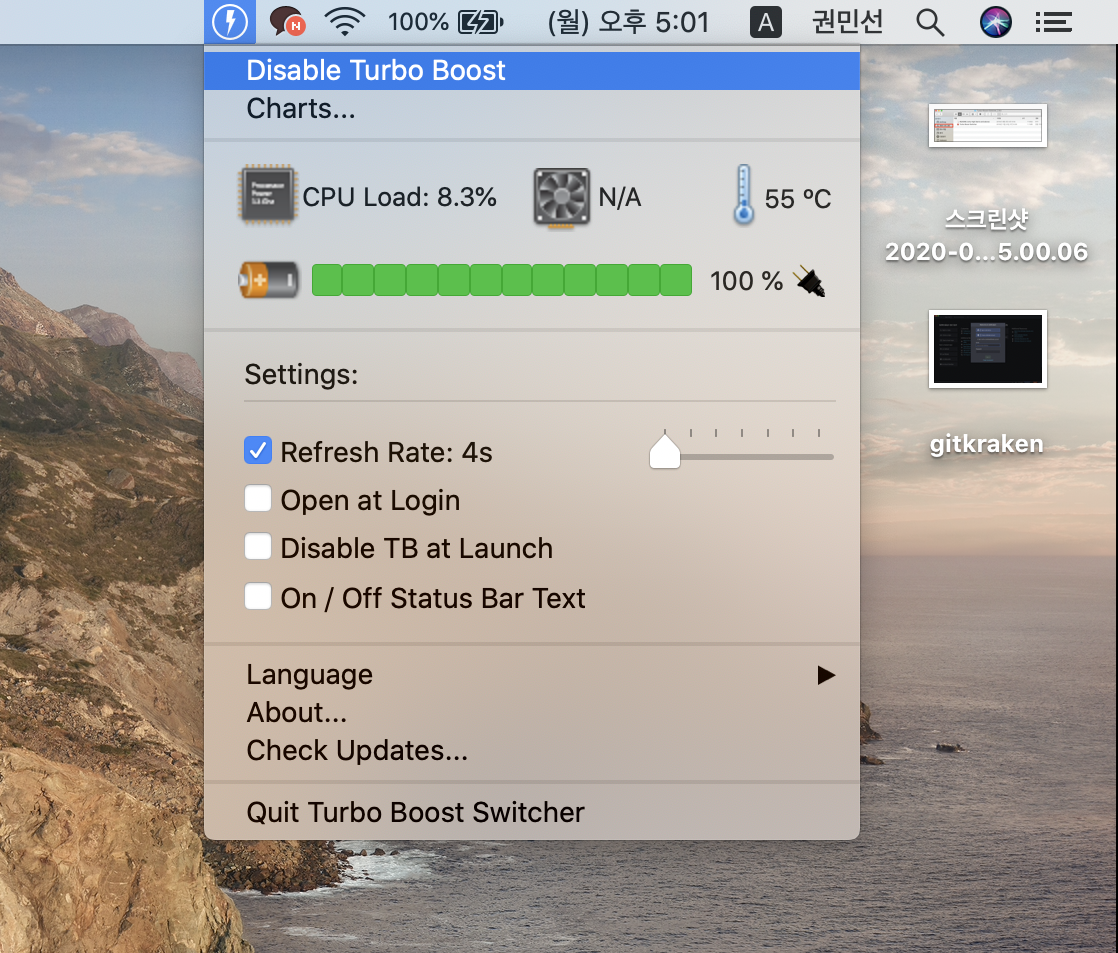Choose Check Updates... menu entry
This screenshot has height=953, width=1118.
[532, 751]
